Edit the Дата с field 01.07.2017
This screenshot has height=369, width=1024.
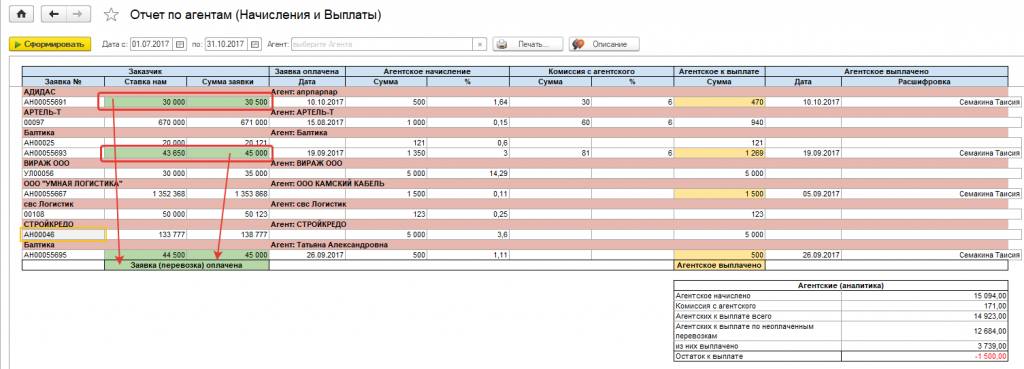point(151,44)
